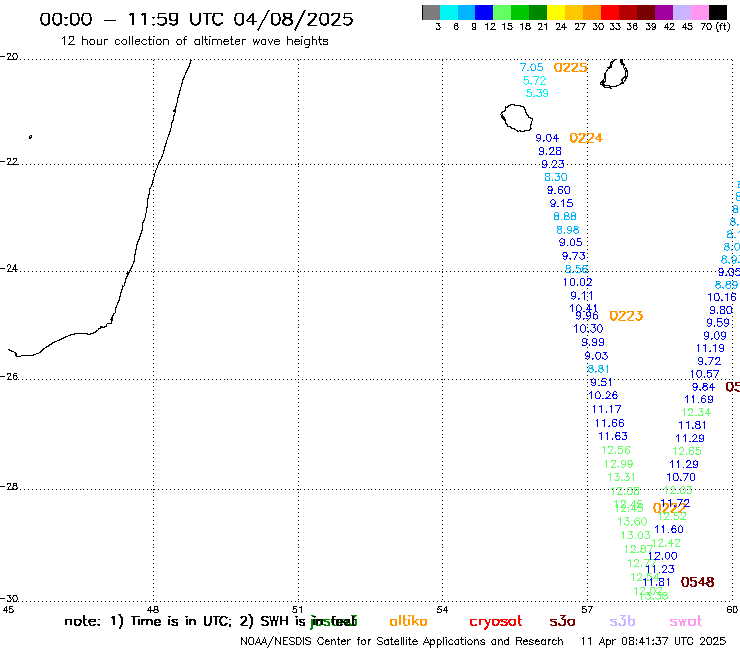The height and width of the screenshot is (650, 740).
Task: Click the wave height value 8.88
Action: click(x=565, y=217)
